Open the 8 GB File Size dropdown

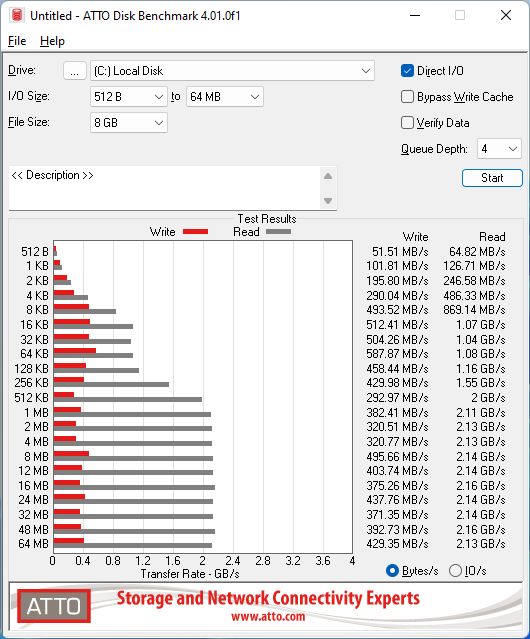pos(128,123)
